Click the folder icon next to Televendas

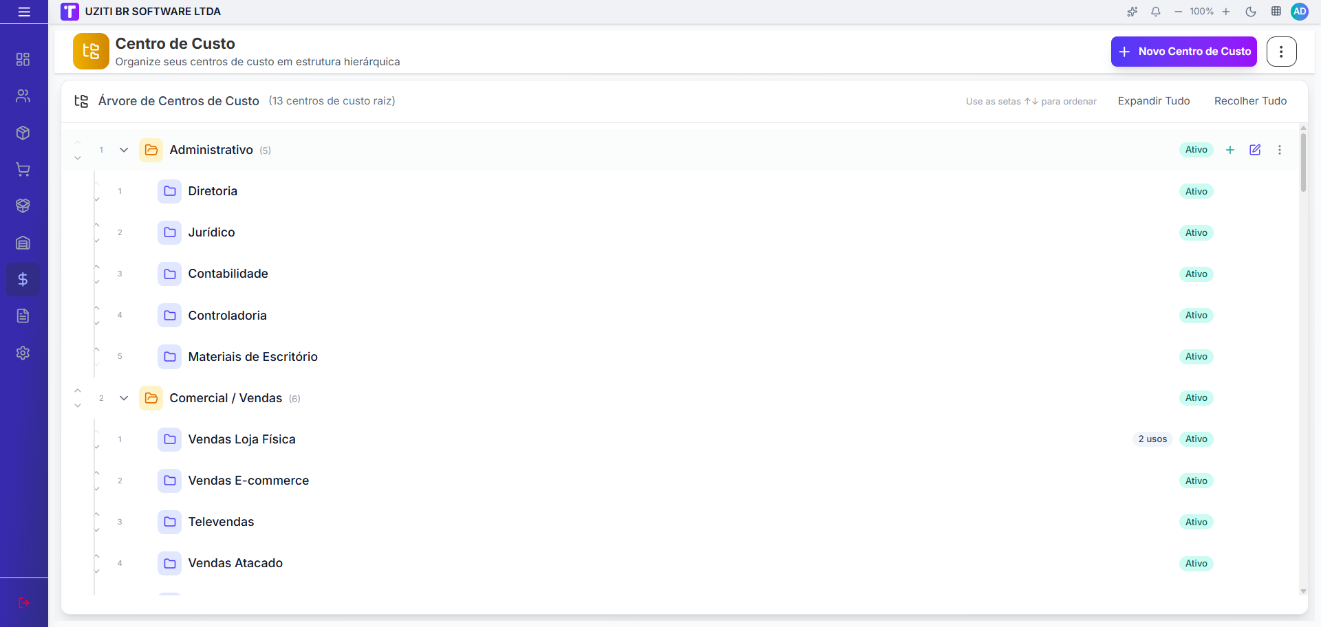(x=170, y=522)
